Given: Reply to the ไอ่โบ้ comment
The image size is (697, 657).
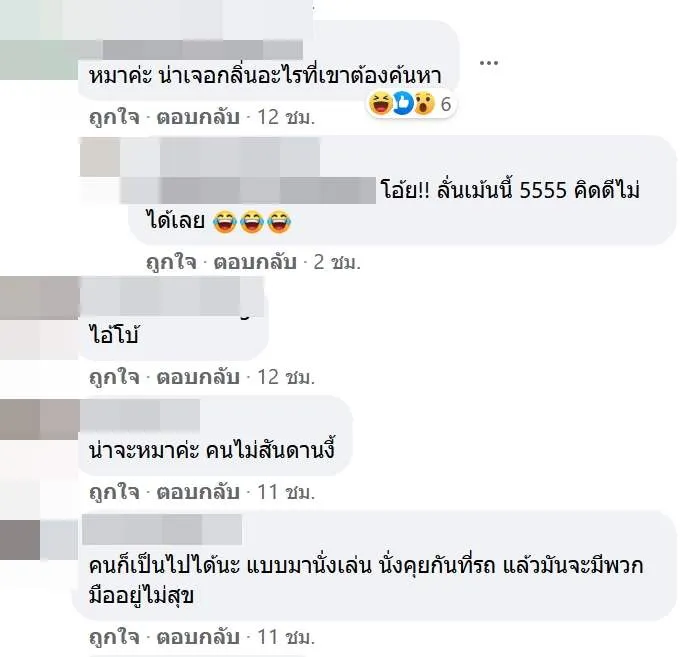Looking at the screenshot, I should click(198, 377).
